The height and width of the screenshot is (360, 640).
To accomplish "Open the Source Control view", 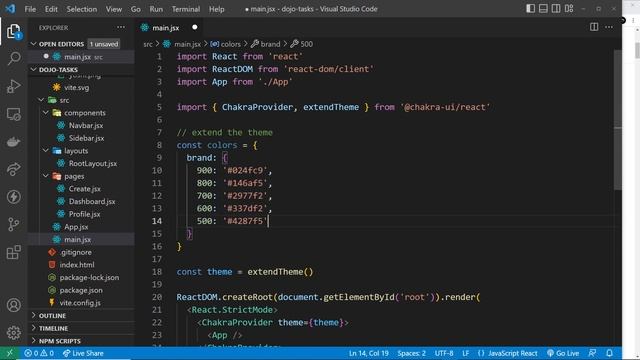I will point(13,224).
